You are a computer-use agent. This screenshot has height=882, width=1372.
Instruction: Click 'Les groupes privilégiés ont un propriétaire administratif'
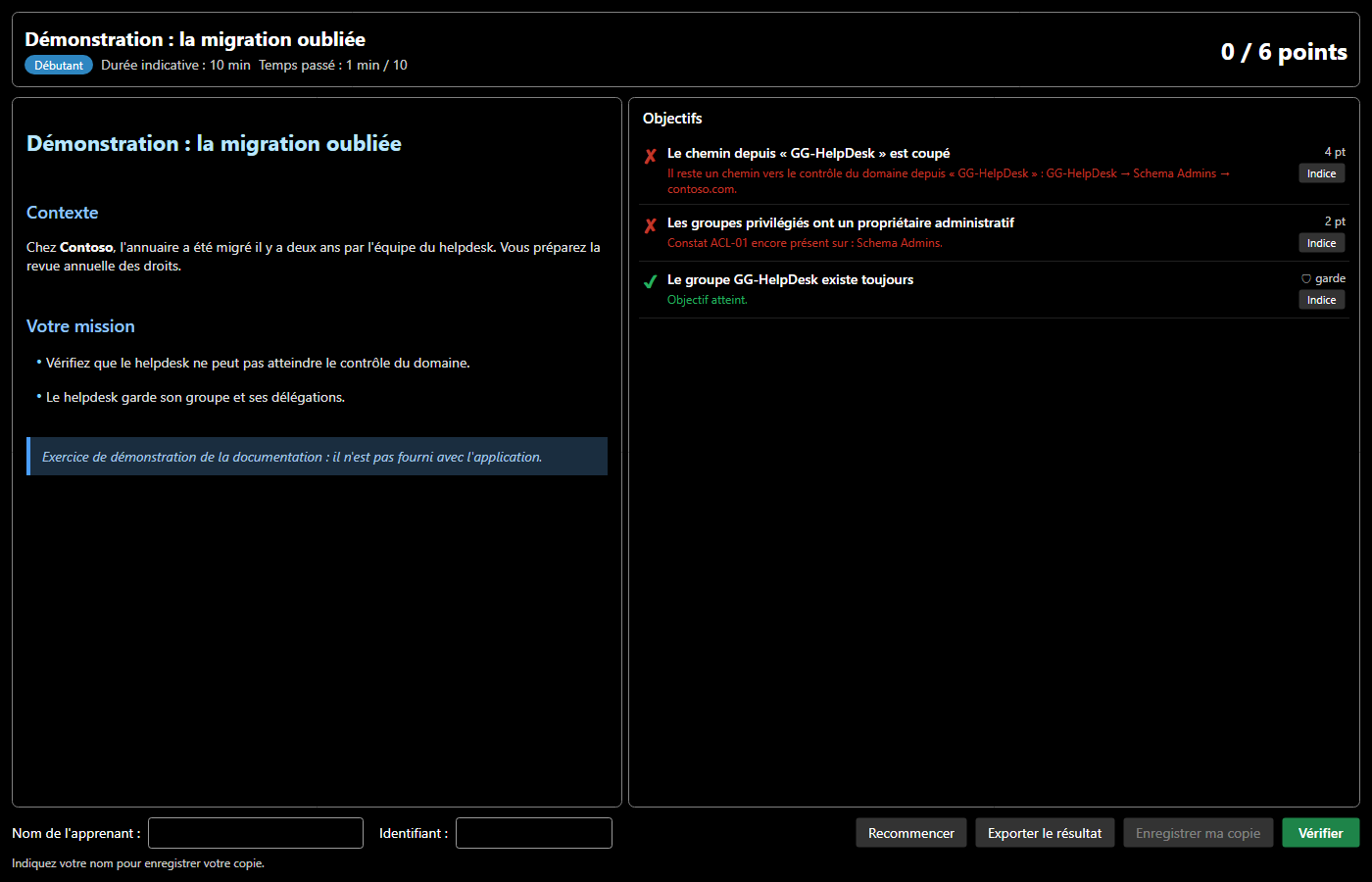click(x=841, y=223)
